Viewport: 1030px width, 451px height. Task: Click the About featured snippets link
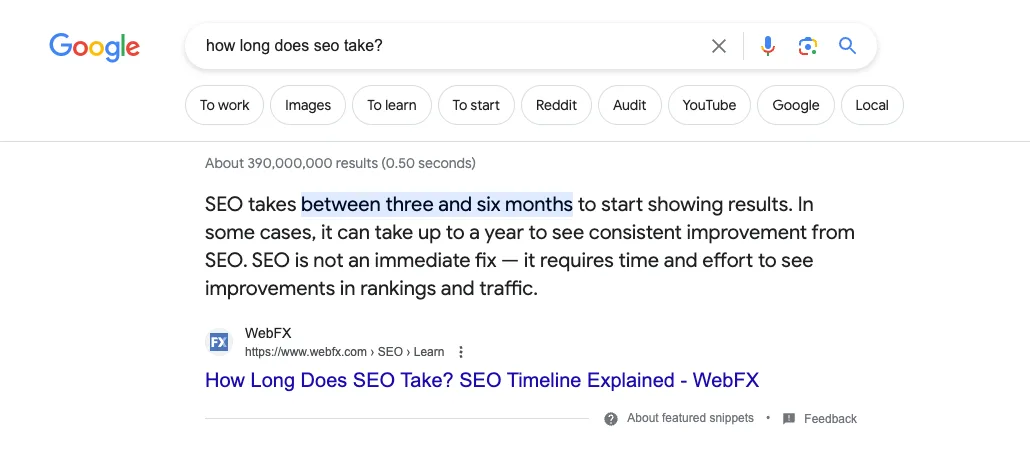click(x=690, y=418)
